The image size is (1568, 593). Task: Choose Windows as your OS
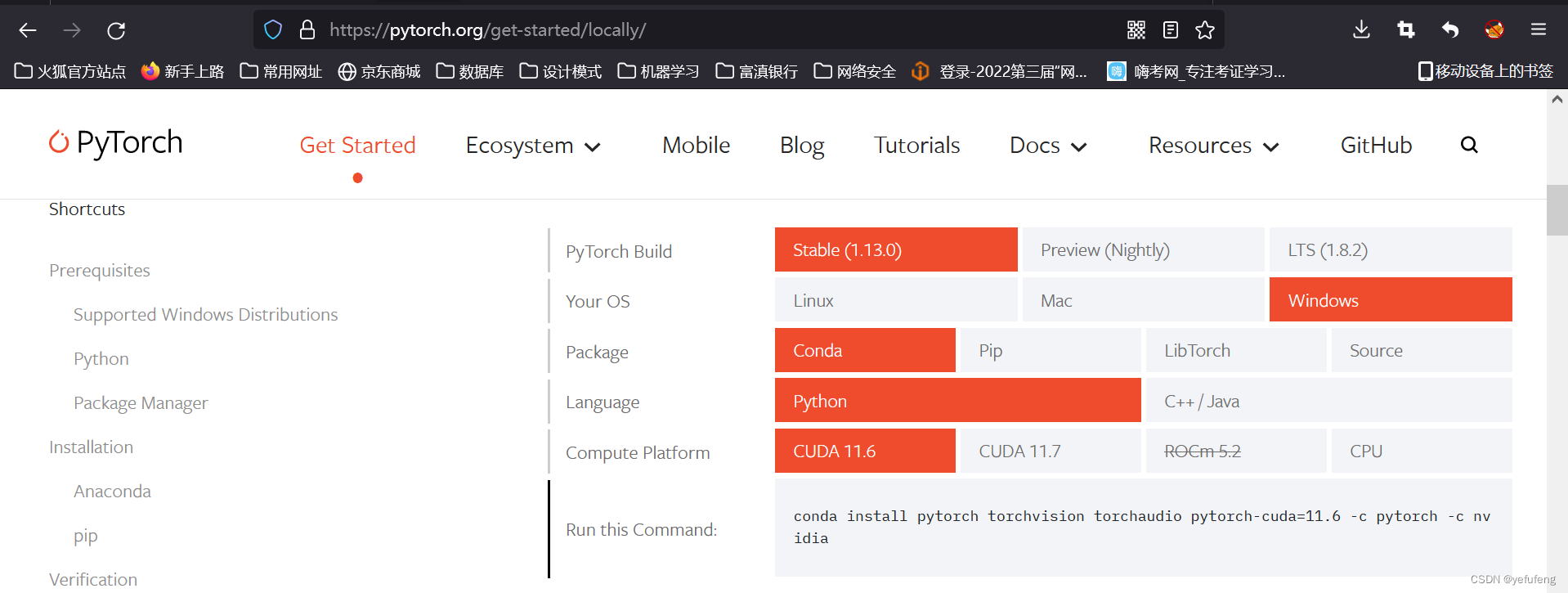point(1391,300)
